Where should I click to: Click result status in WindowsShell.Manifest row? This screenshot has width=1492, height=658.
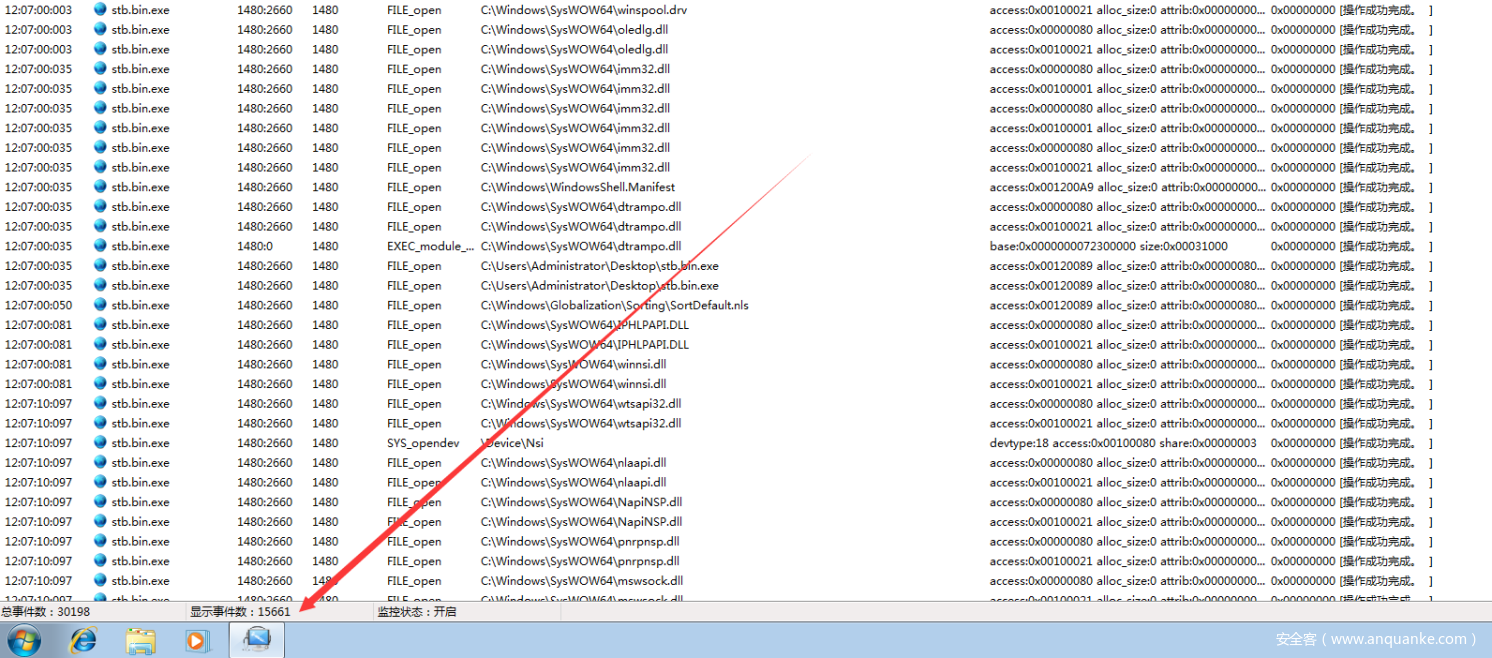coord(1351,187)
